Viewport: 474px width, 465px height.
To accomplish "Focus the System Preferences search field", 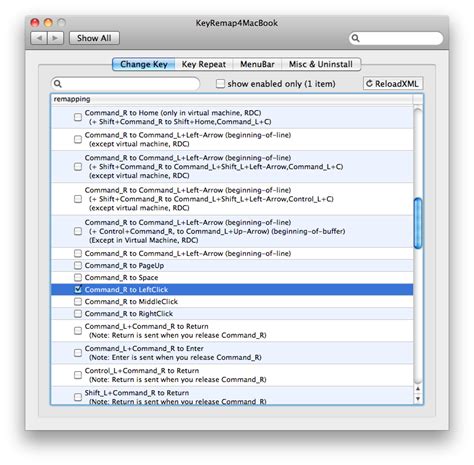I will (x=396, y=38).
